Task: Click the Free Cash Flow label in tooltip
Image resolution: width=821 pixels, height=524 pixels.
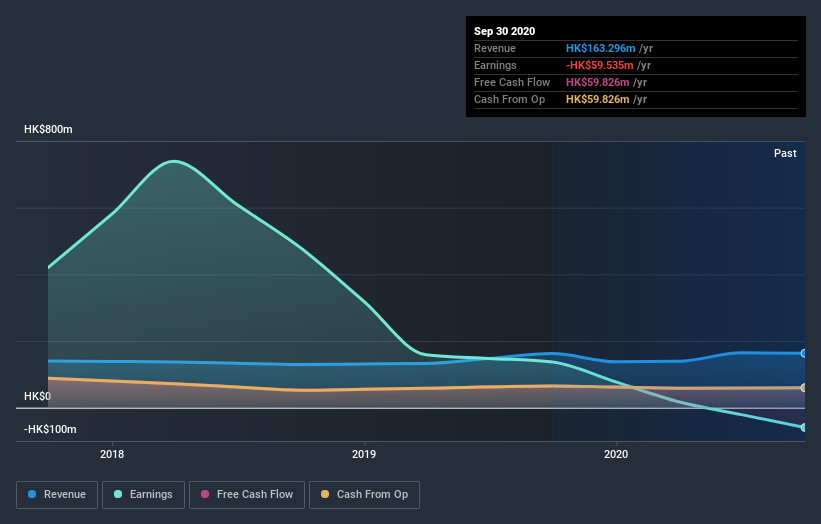Action: pos(512,82)
